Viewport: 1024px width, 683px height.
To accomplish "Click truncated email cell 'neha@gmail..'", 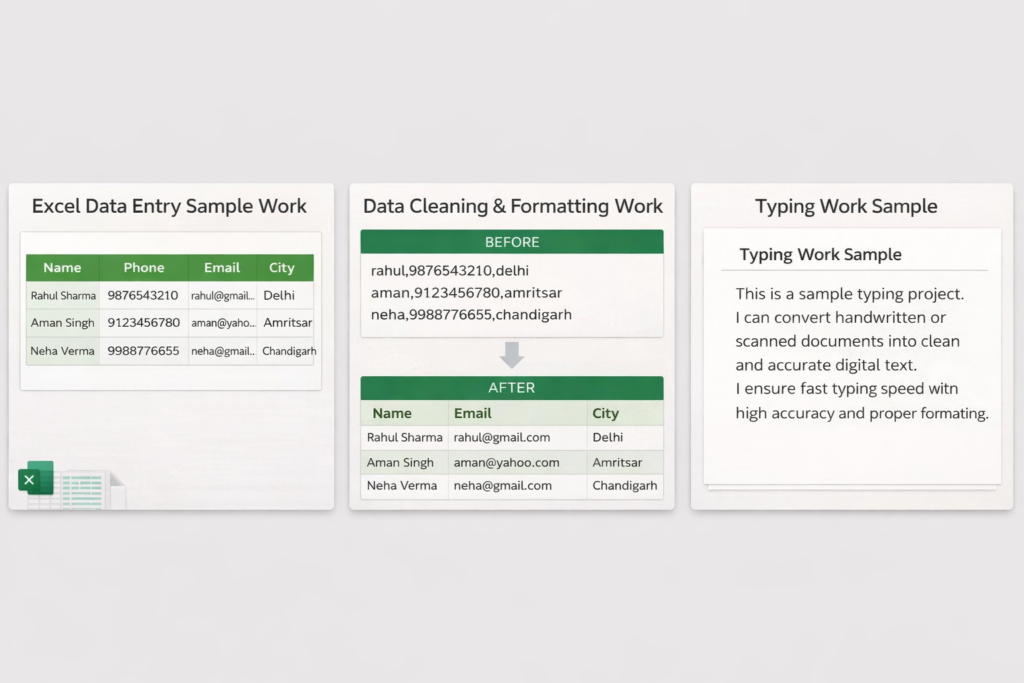I will click(x=223, y=351).
